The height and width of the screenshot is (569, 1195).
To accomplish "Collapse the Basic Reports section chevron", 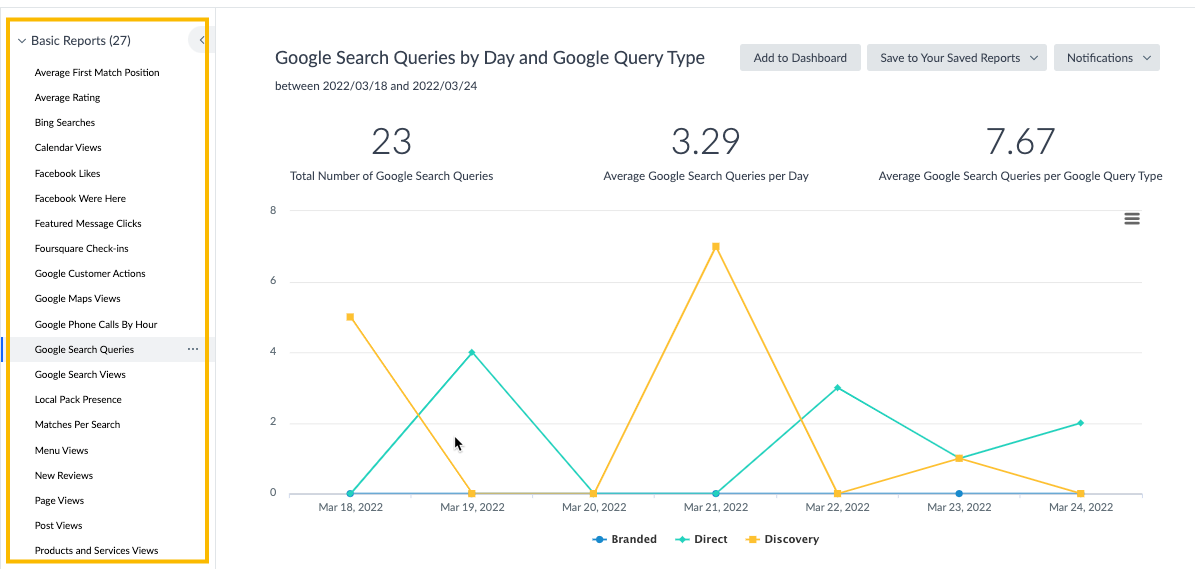I will (21, 41).
